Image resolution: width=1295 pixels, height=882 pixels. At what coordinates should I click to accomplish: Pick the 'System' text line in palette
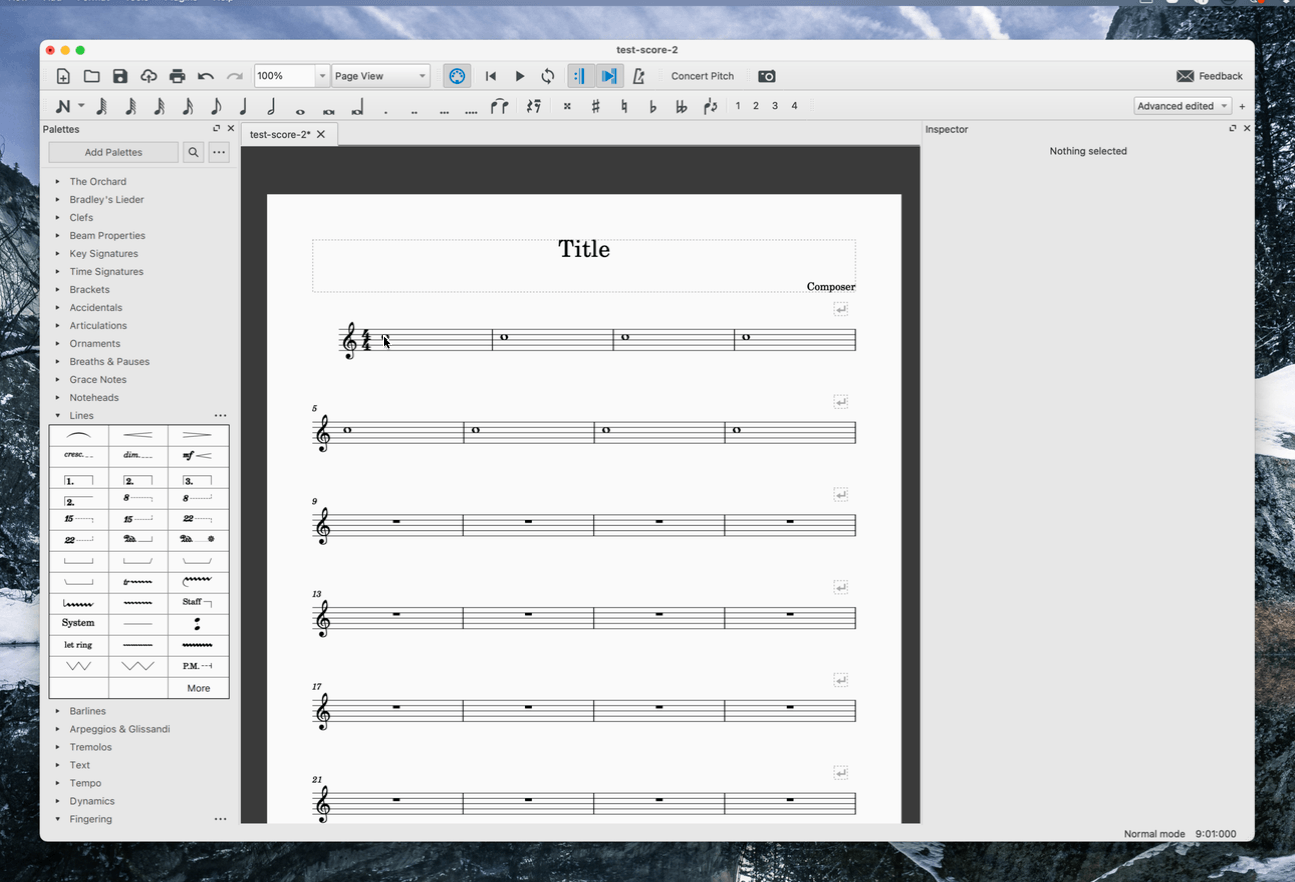79,623
